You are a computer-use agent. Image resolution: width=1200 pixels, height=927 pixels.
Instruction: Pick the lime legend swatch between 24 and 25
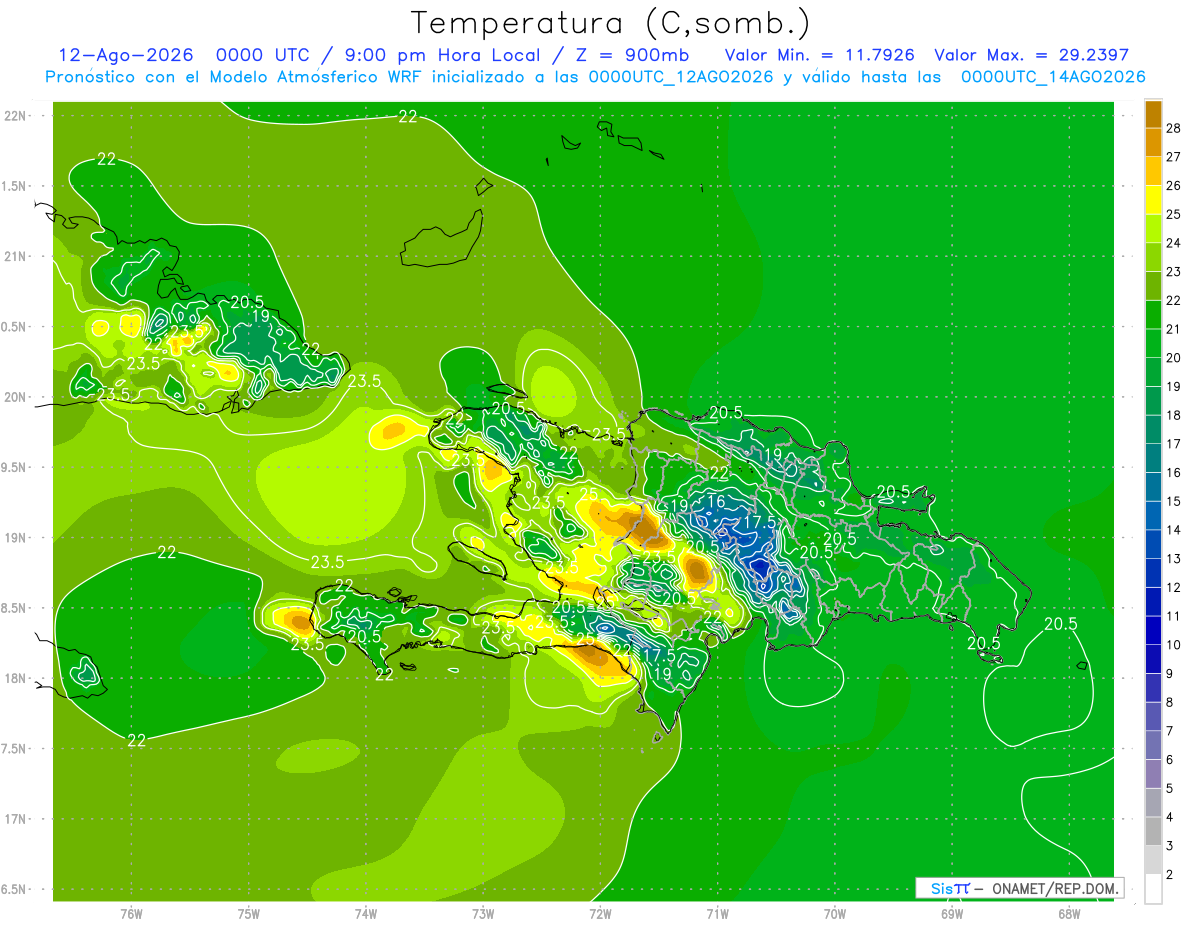(1153, 229)
